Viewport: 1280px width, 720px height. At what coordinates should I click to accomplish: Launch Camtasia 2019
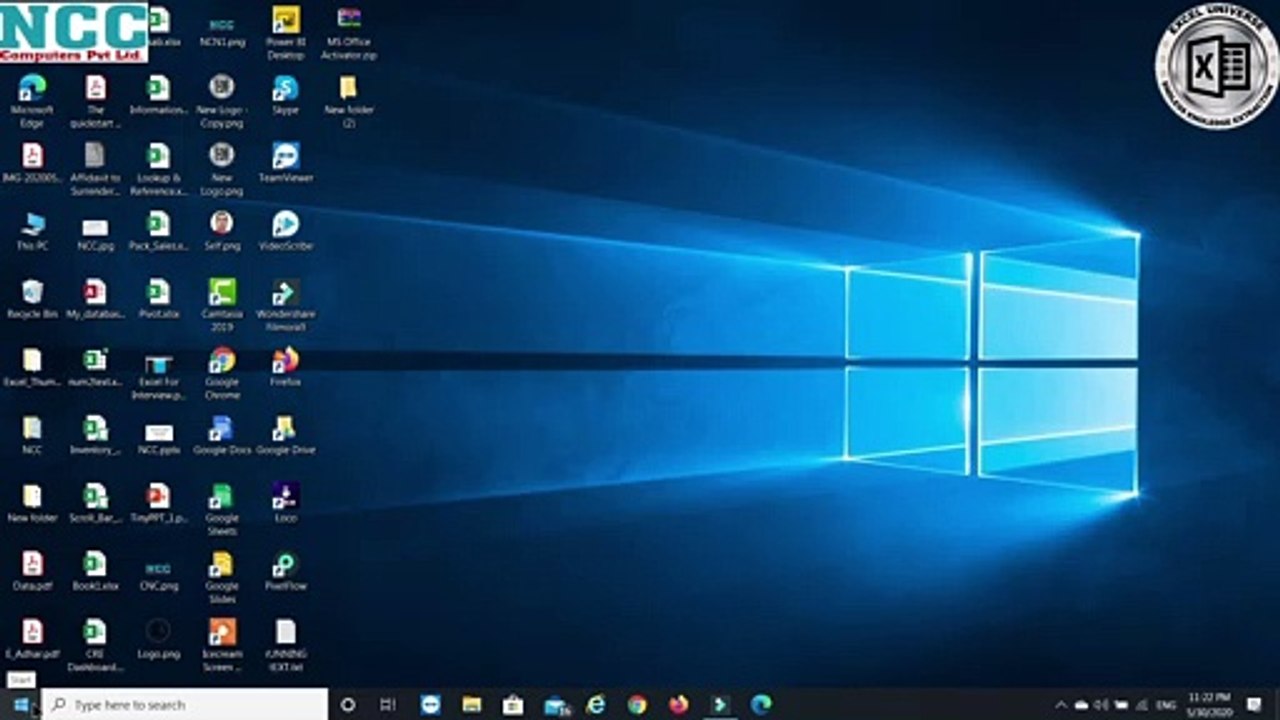click(222, 304)
